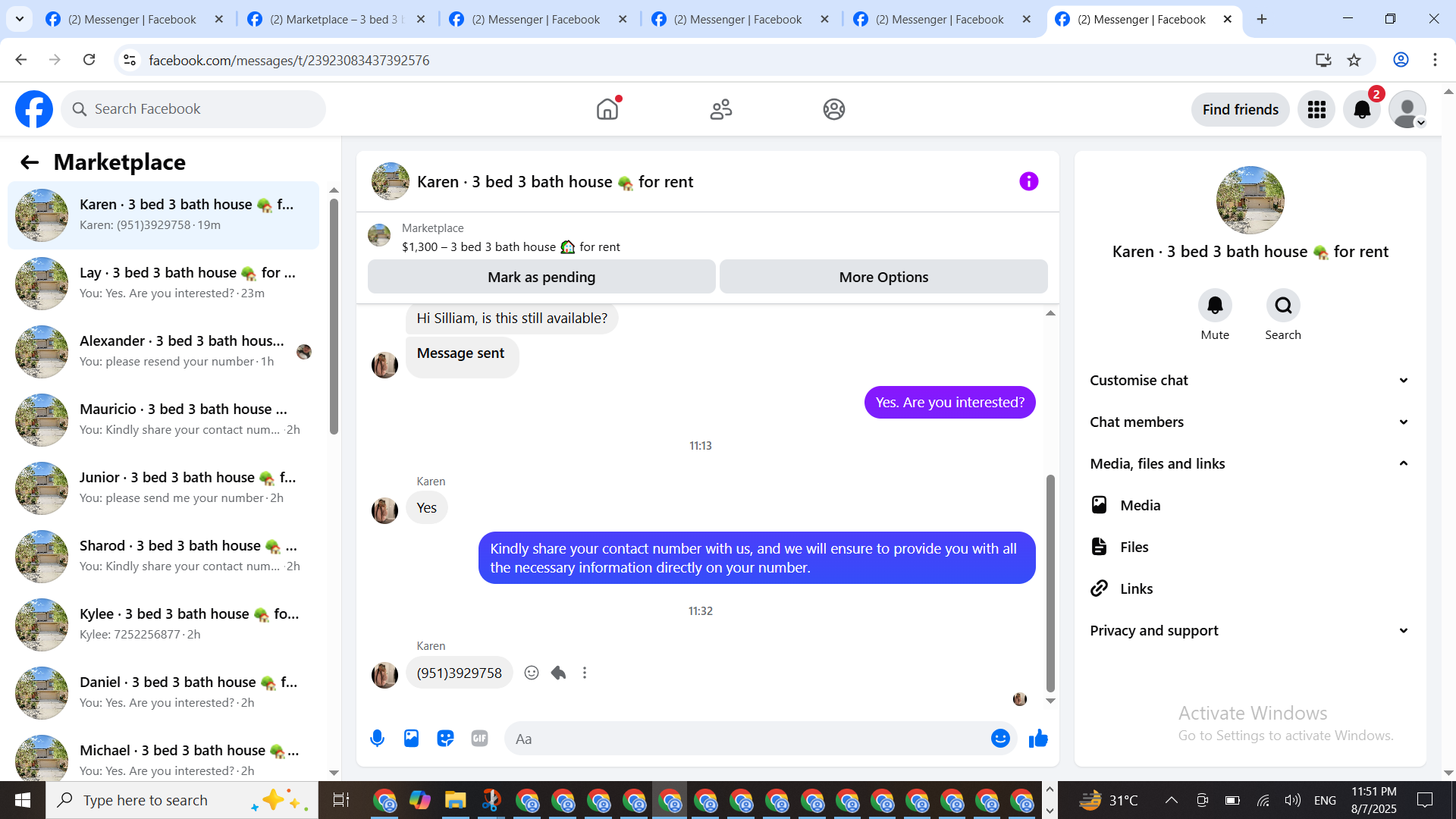The width and height of the screenshot is (1456, 819).
Task: Click the Mark as pending button
Action: pyautogui.click(x=541, y=277)
